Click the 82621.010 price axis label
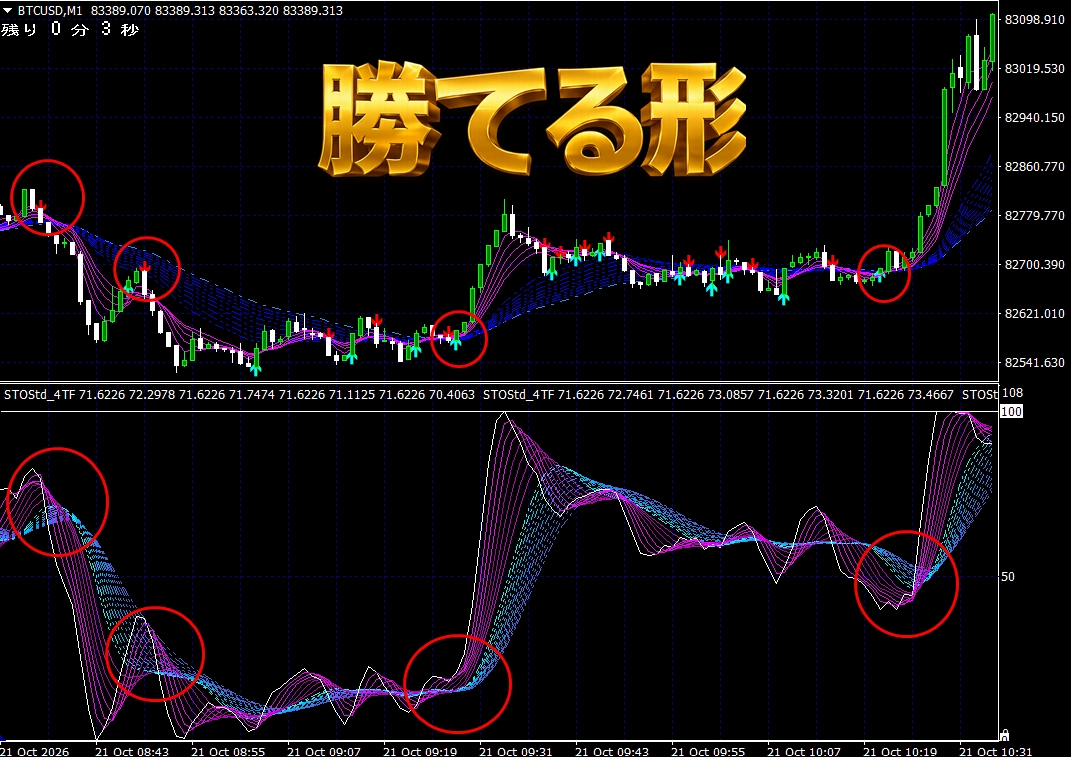This screenshot has height=757, width=1071. pos(1034,314)
